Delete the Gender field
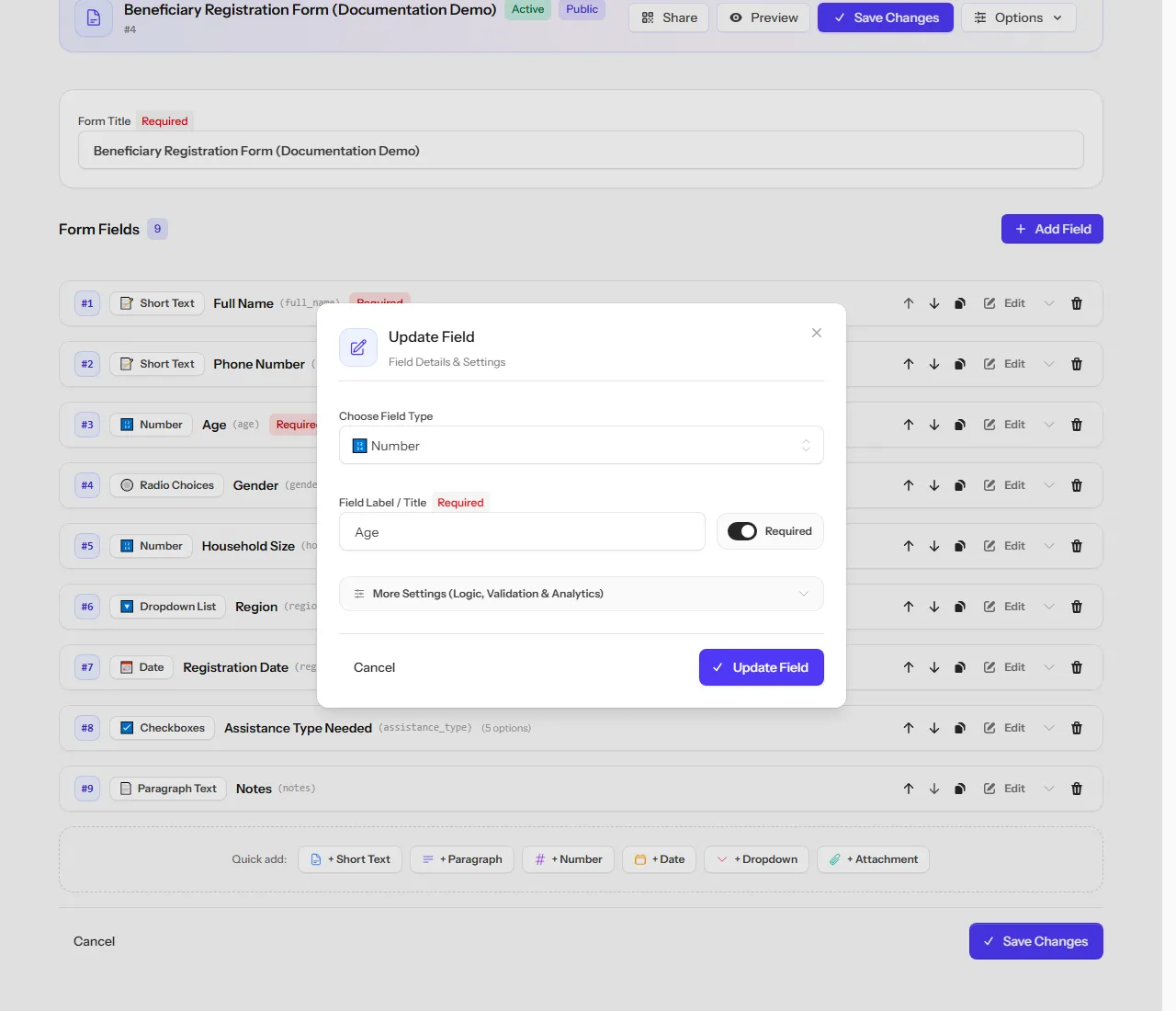This screenshot has height=1011, width=1176. [1077, 485]
